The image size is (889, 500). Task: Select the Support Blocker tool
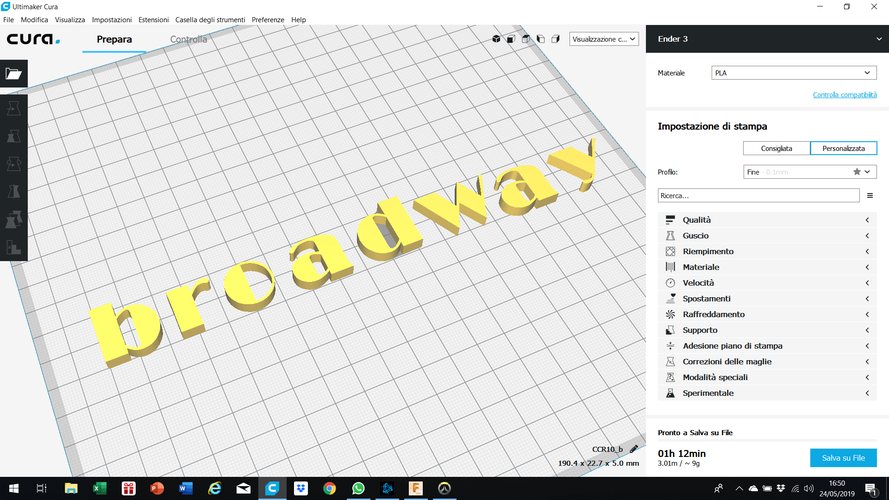pyautogui.click(x=14, y=247)
